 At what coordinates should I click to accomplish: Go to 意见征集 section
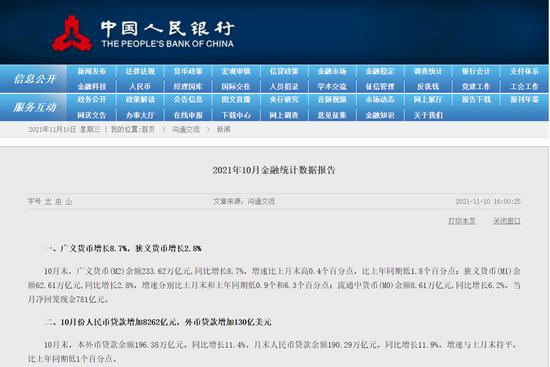tap(332, 115)
